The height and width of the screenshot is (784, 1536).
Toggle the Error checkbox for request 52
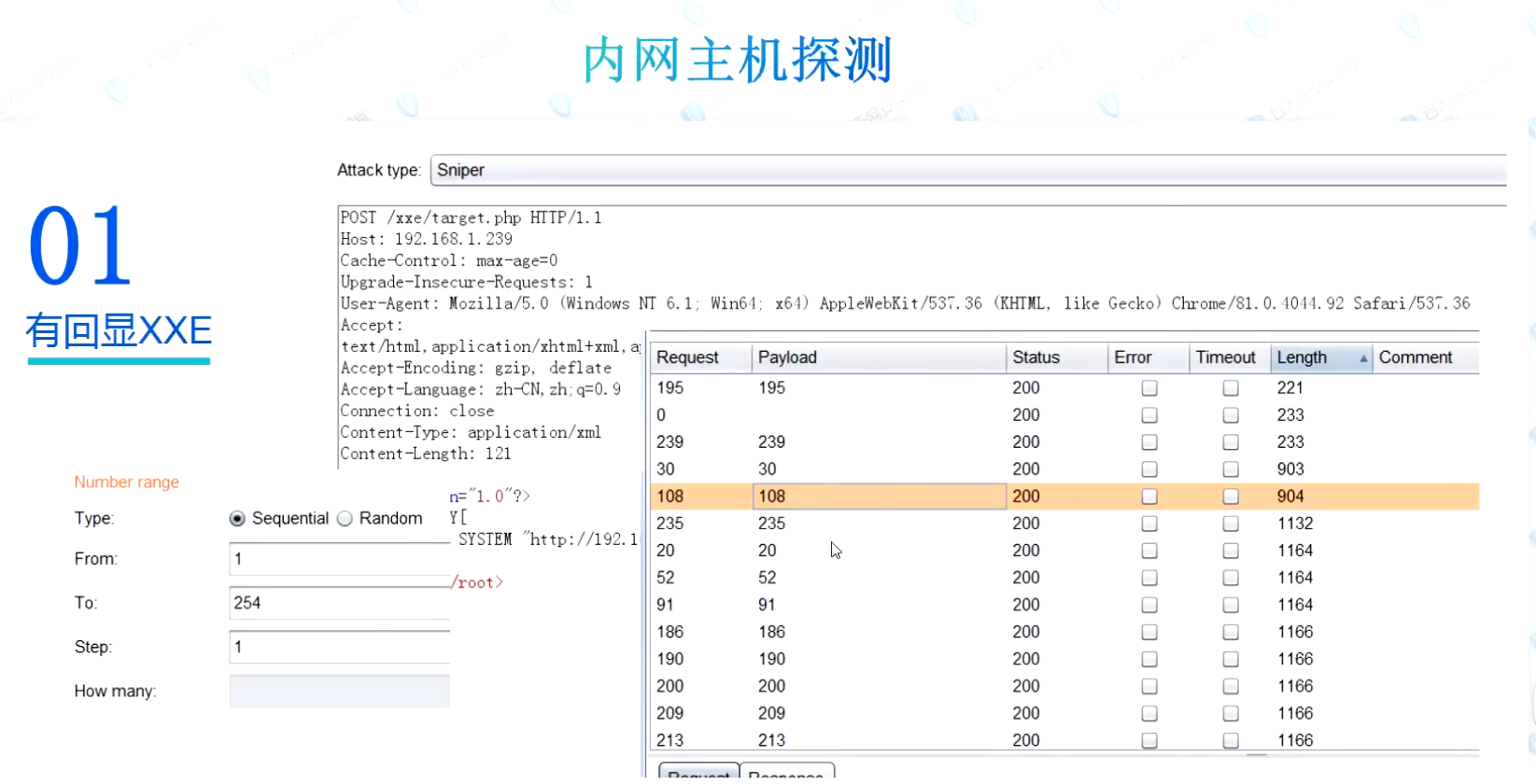(1149, 578)
